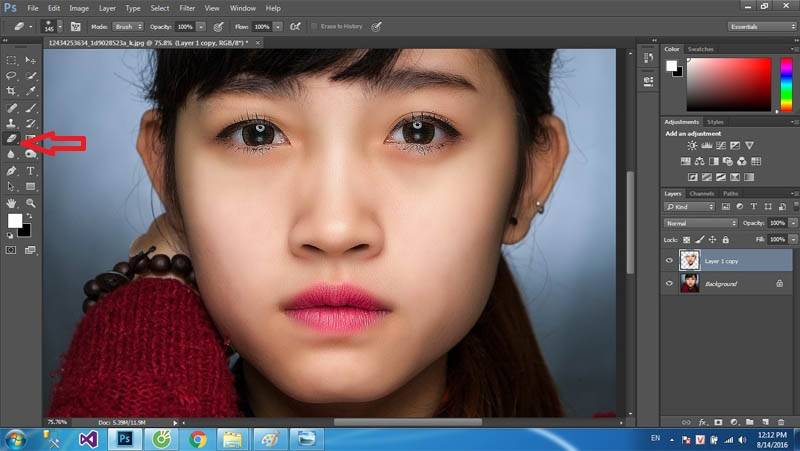Viewport: 800px width, 451px height.
Task: Add Levels adjustment
Action: [706, 145]
